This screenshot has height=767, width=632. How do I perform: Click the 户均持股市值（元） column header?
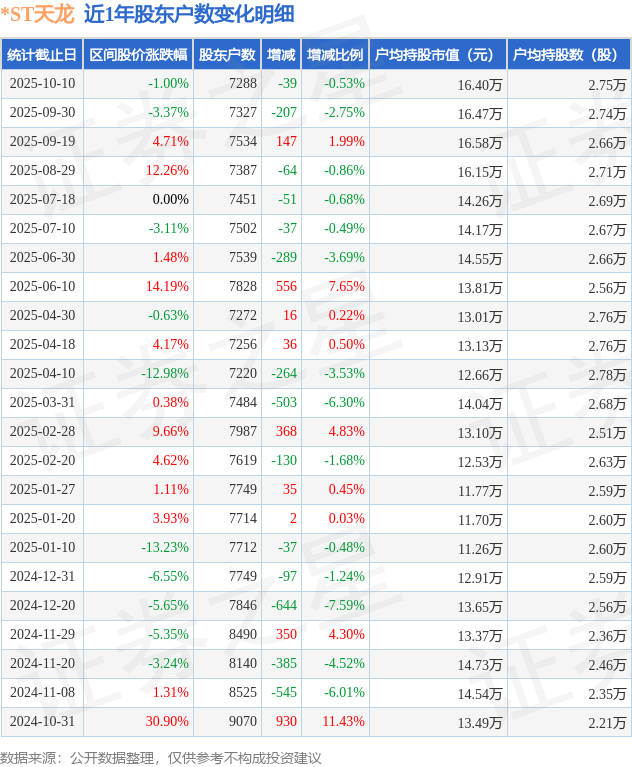click(437, 54)
